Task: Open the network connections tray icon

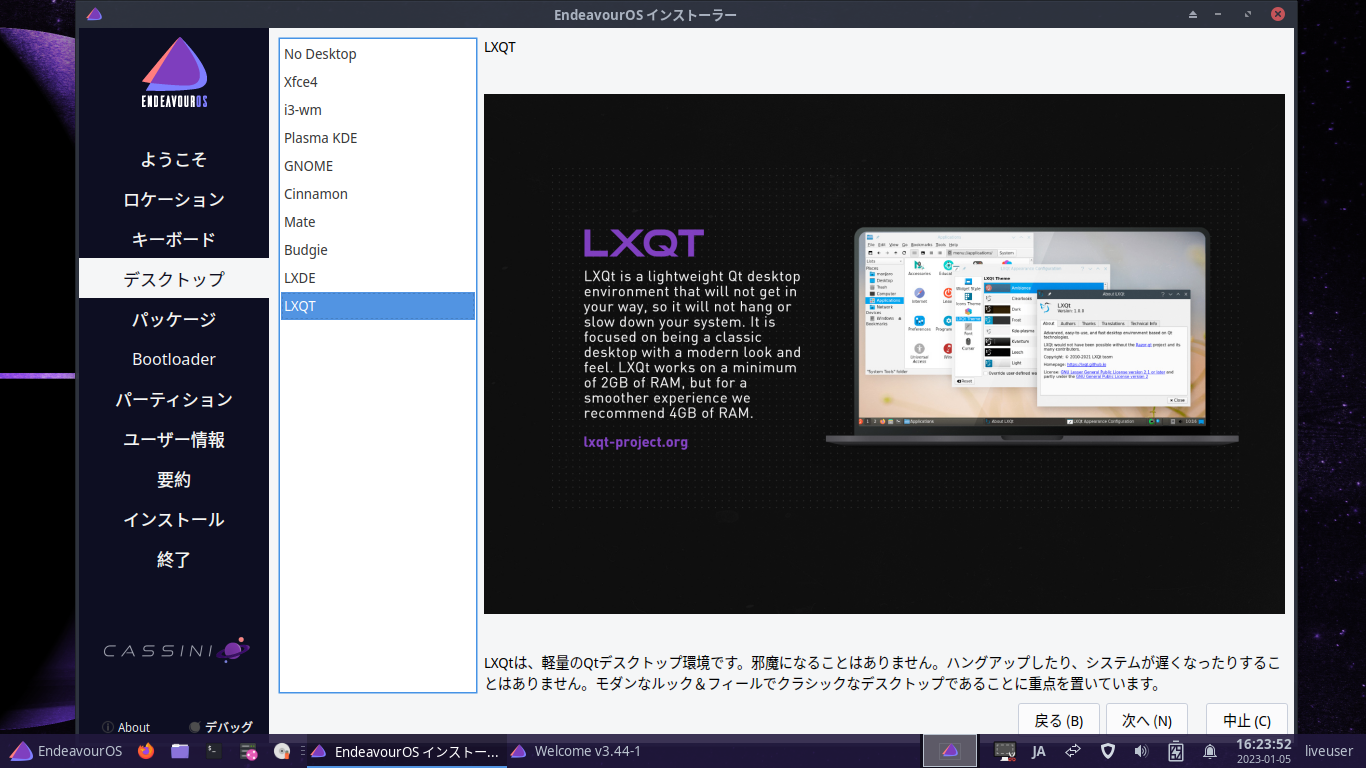Action: tap(1073, 751)
